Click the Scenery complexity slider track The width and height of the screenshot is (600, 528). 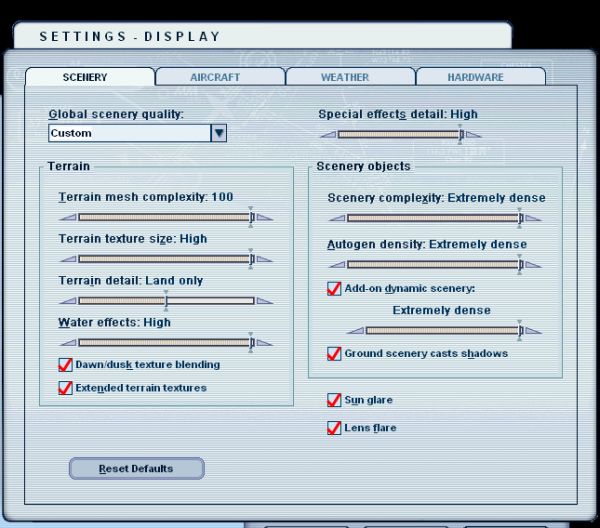point(435,218)
